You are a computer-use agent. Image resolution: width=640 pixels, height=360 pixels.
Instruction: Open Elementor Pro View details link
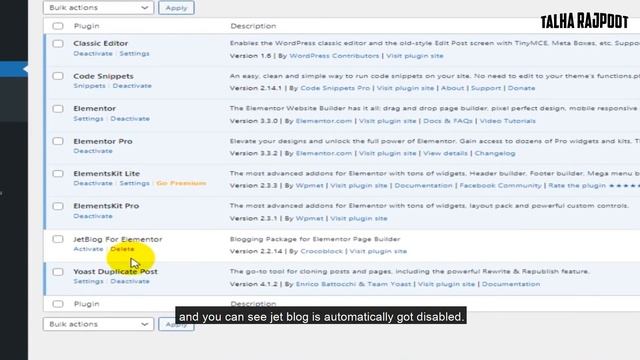point(445,153)
